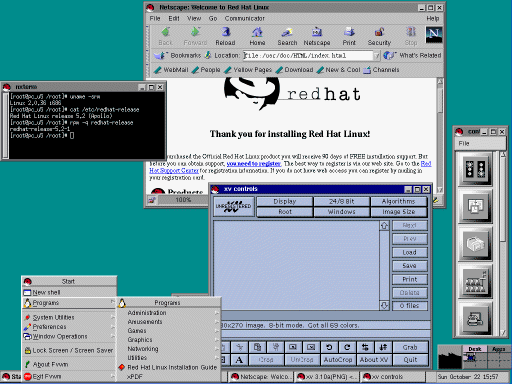
Task: Open the runlevel traffic-lights icon in control panel
Action: point(475,169)
